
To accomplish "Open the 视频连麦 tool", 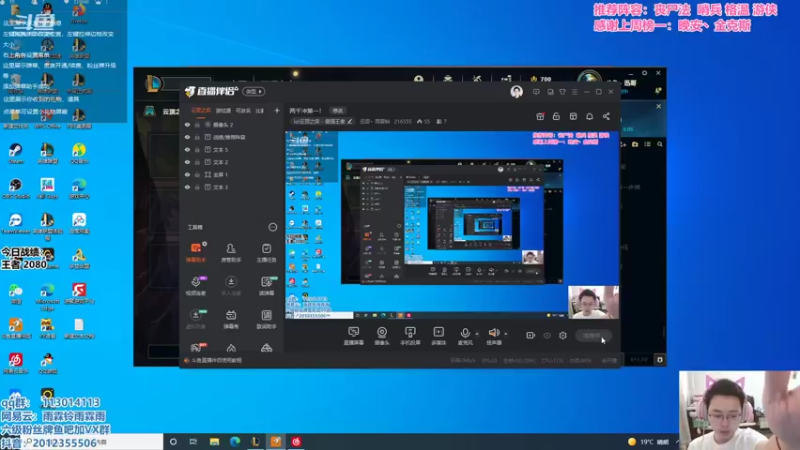I will pos(196,286).
